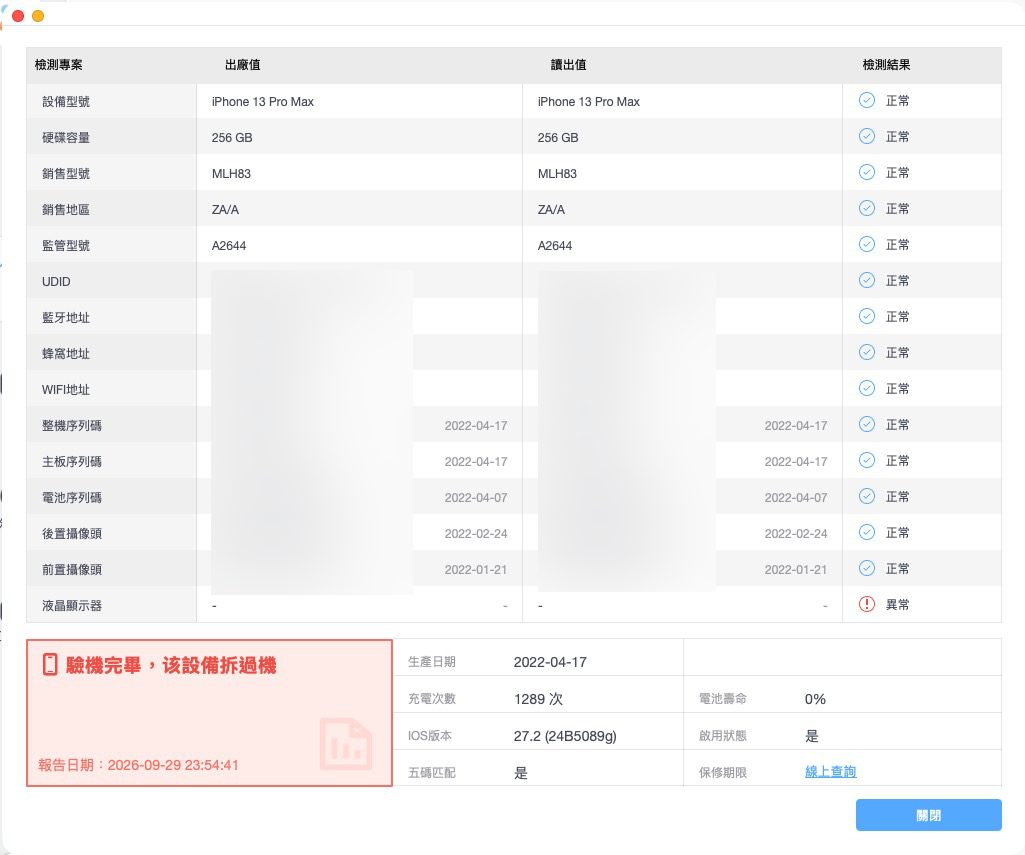This screenshot has width=1025, height=855.
Task: Click the UDID row check icon
Action: click(866, 280)
